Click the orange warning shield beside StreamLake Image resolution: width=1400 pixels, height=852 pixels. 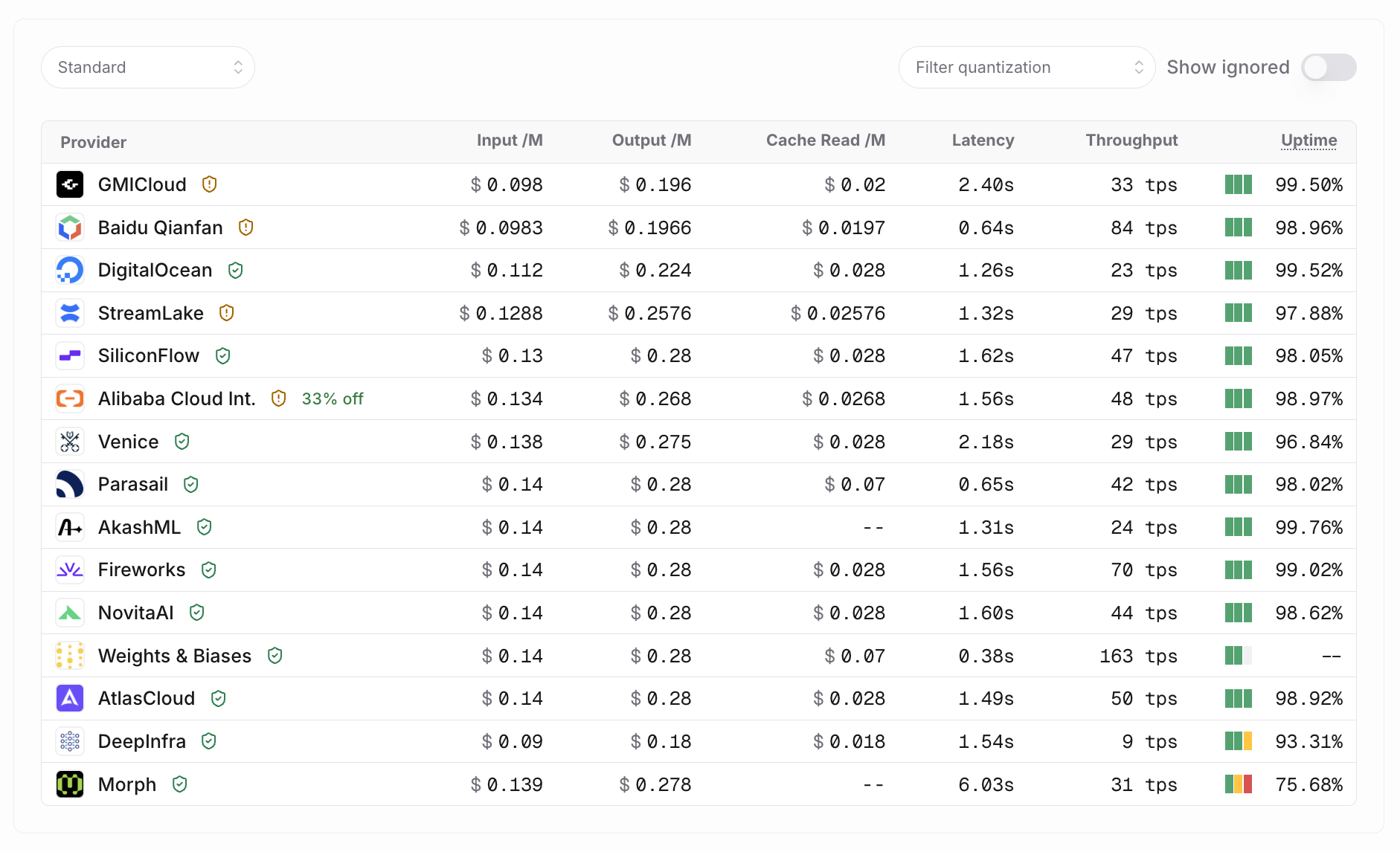(227, 313)
